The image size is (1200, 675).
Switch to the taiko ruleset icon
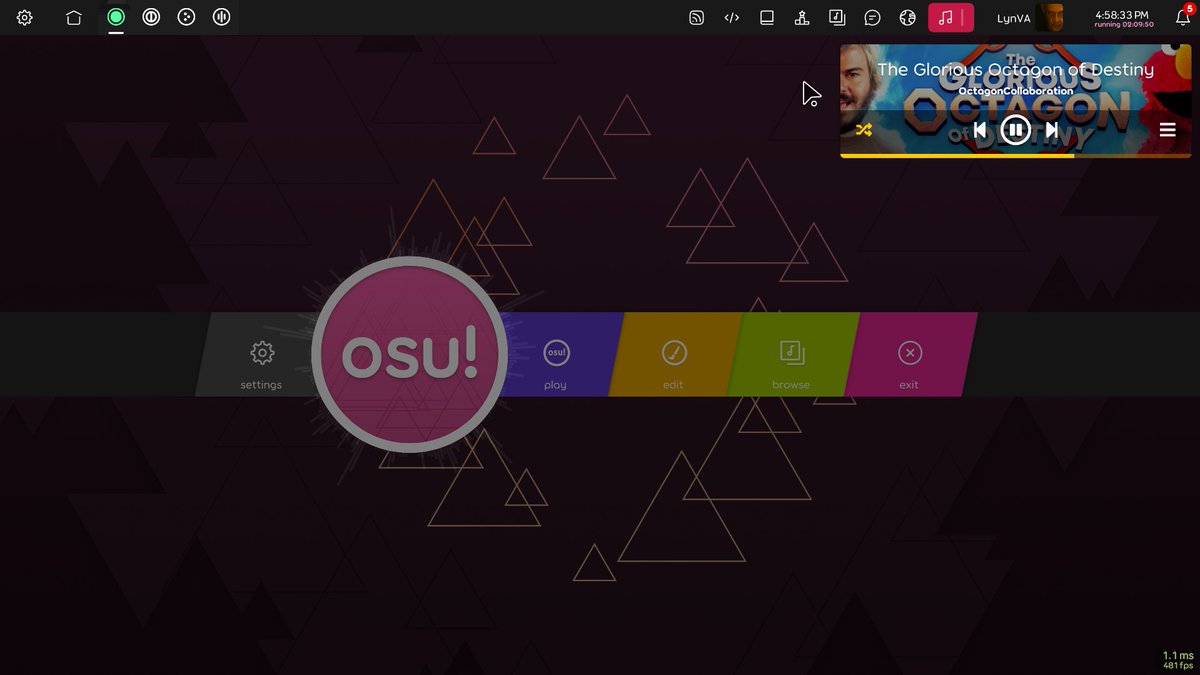(151, 17)
